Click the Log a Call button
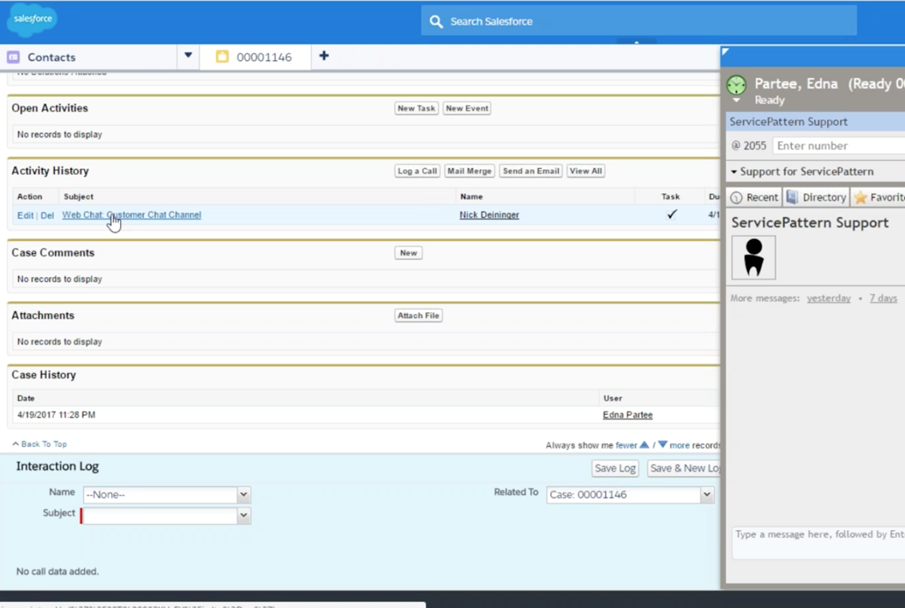Viewport: 905px width, 608px height. (417, 171)
